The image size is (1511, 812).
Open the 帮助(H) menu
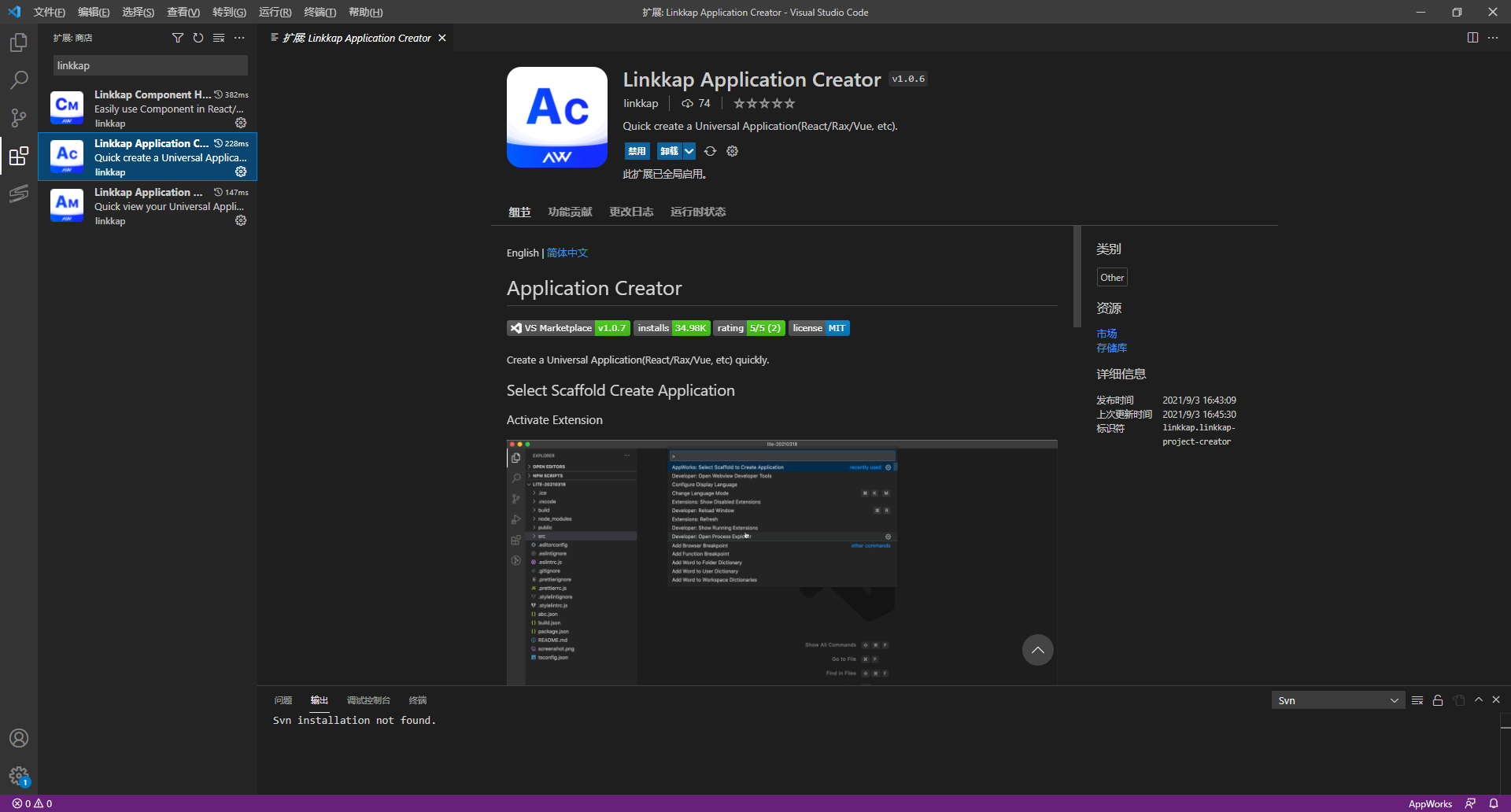[365, 12]
